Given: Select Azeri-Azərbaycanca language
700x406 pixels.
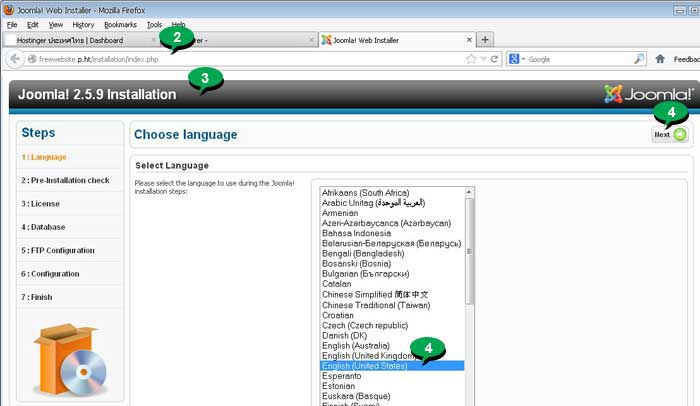Looking at the screenshot, I should point(392,223).
